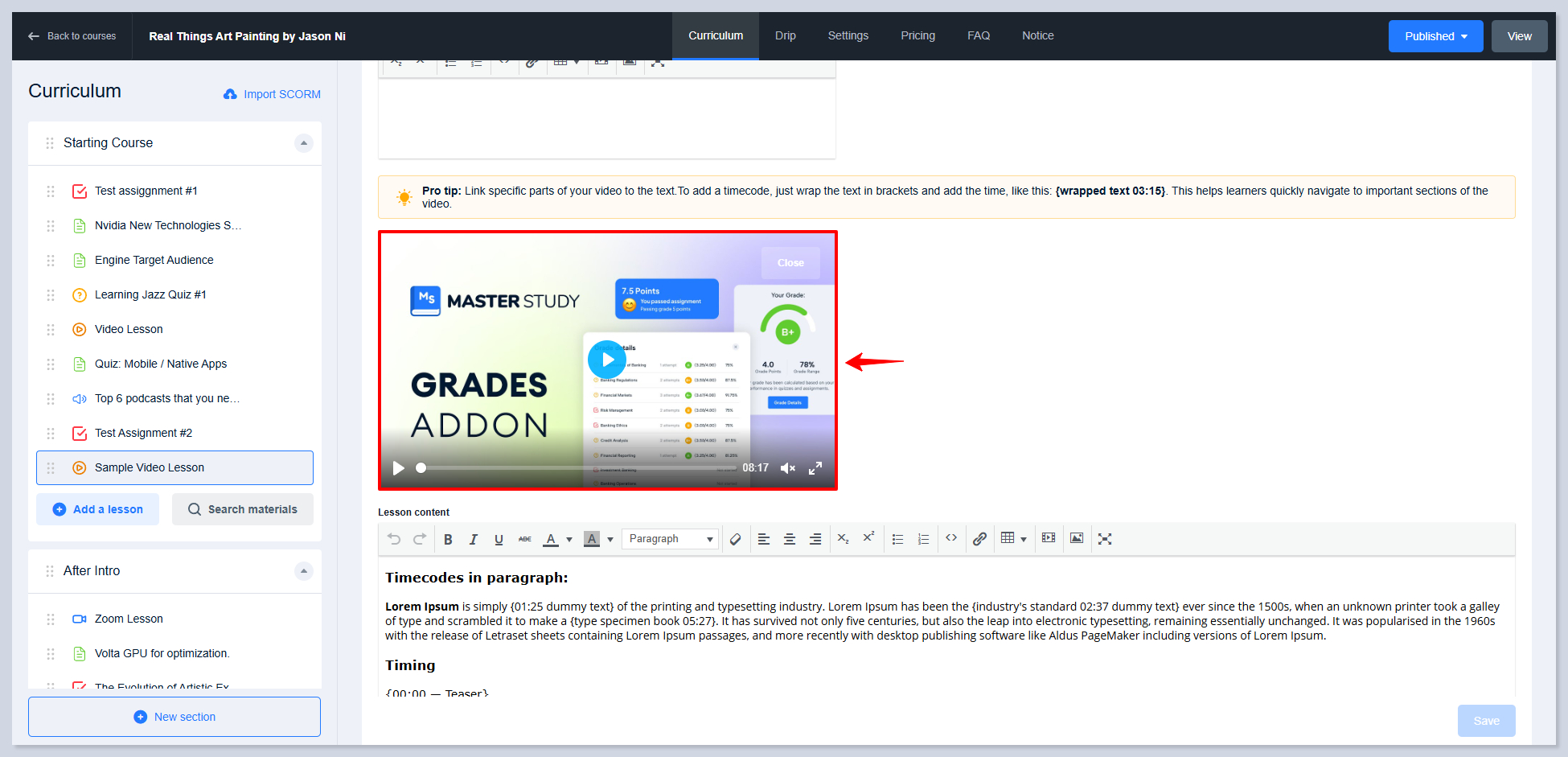Apply background highlight color button

point(592,539)
